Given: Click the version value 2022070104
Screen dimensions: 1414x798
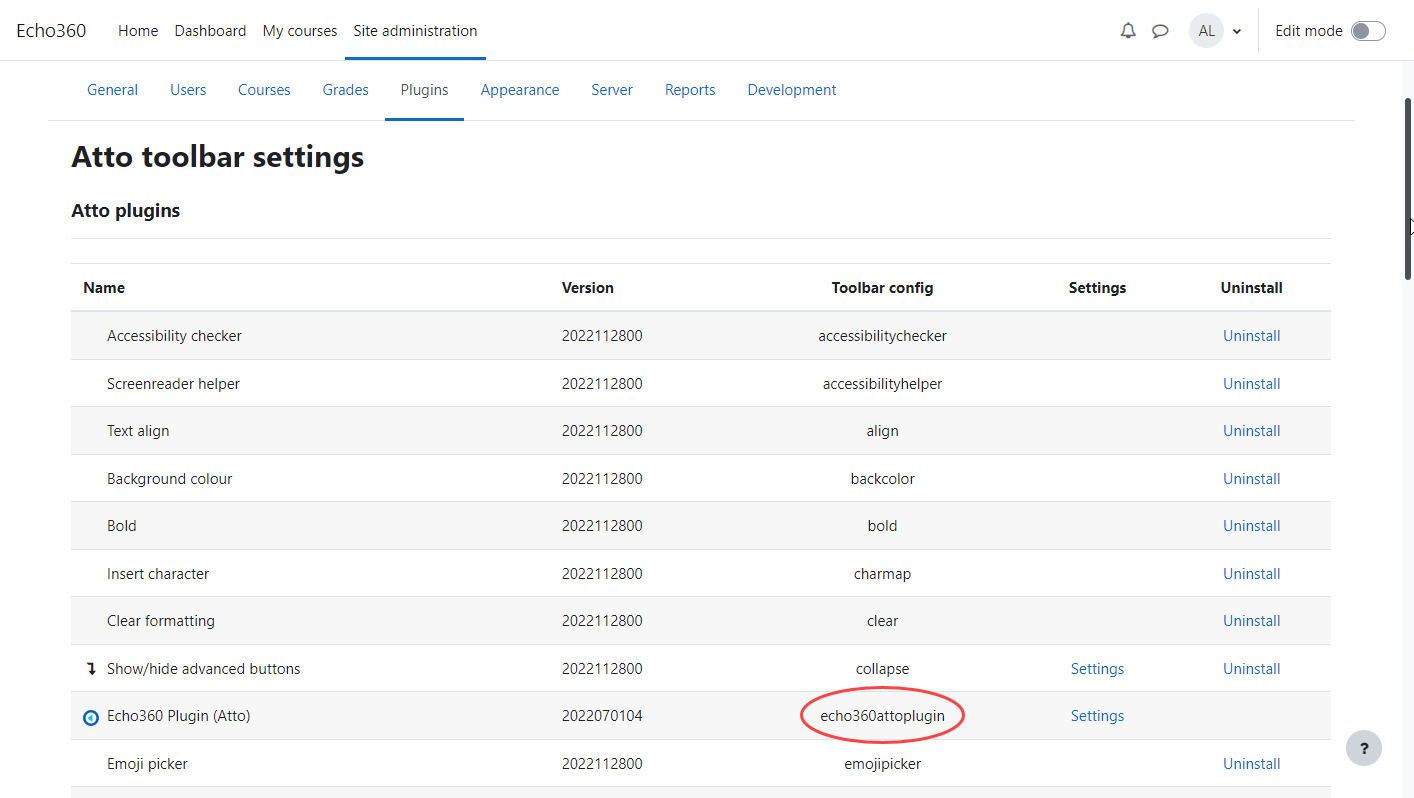Looking at the screenshot, I should pos(602,716).
